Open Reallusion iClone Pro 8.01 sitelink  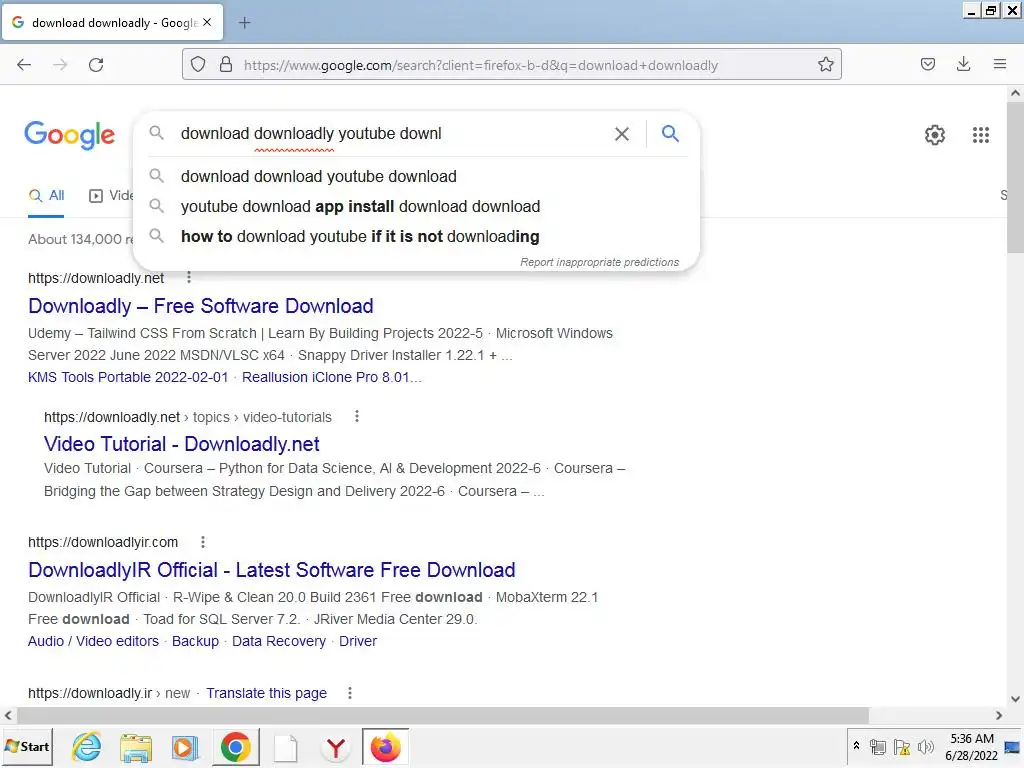point(332,377)
